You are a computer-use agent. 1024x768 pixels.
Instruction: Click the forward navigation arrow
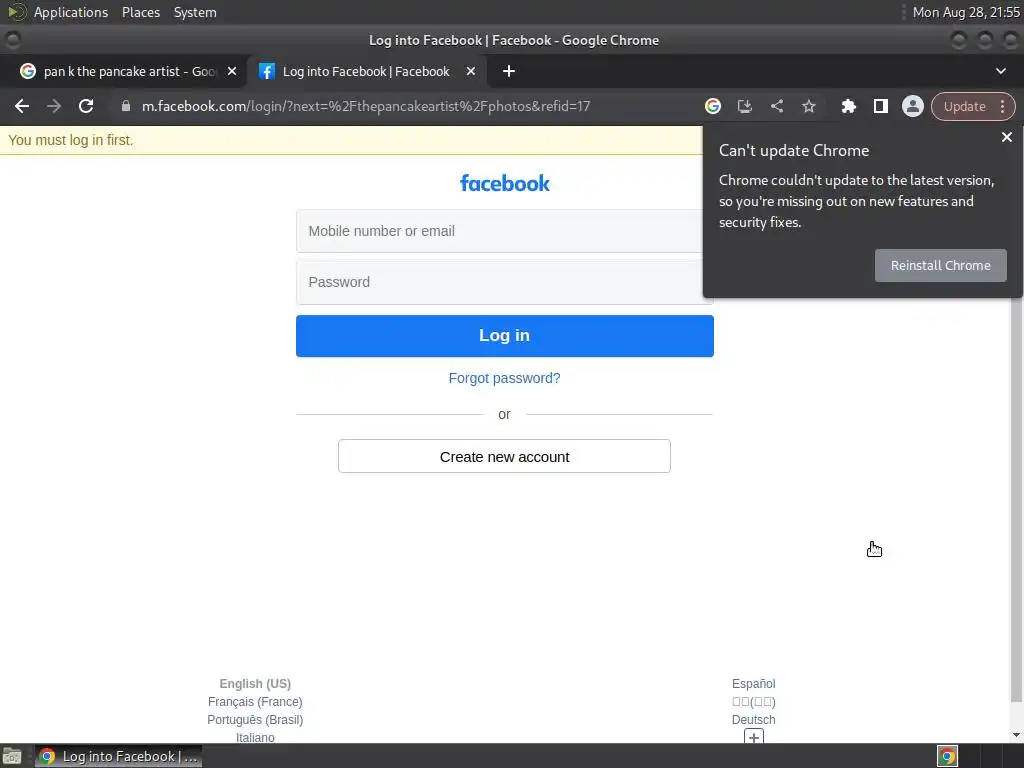pos(54,106)
